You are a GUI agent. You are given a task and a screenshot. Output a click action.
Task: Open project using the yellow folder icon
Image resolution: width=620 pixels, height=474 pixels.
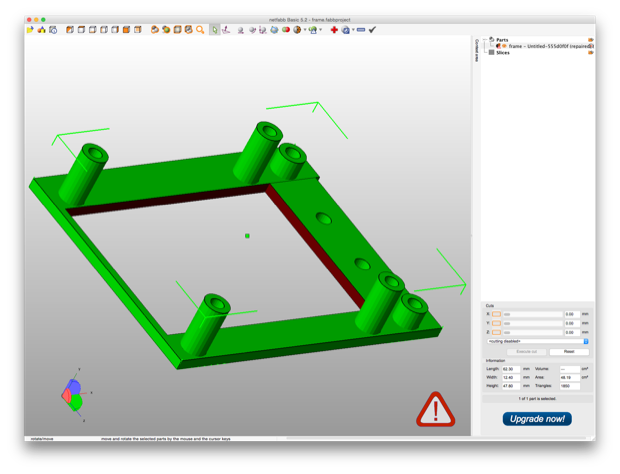(x=30, y=30)
